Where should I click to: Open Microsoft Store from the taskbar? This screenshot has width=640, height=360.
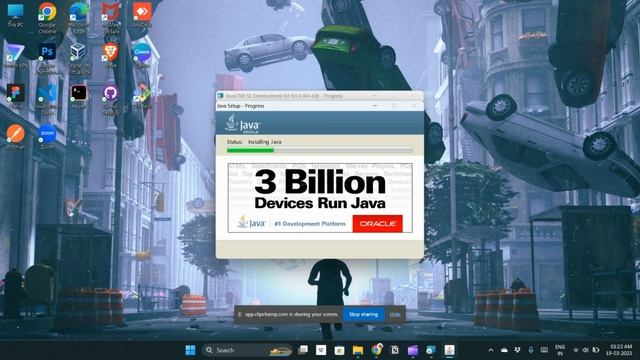tap(339, 350)
